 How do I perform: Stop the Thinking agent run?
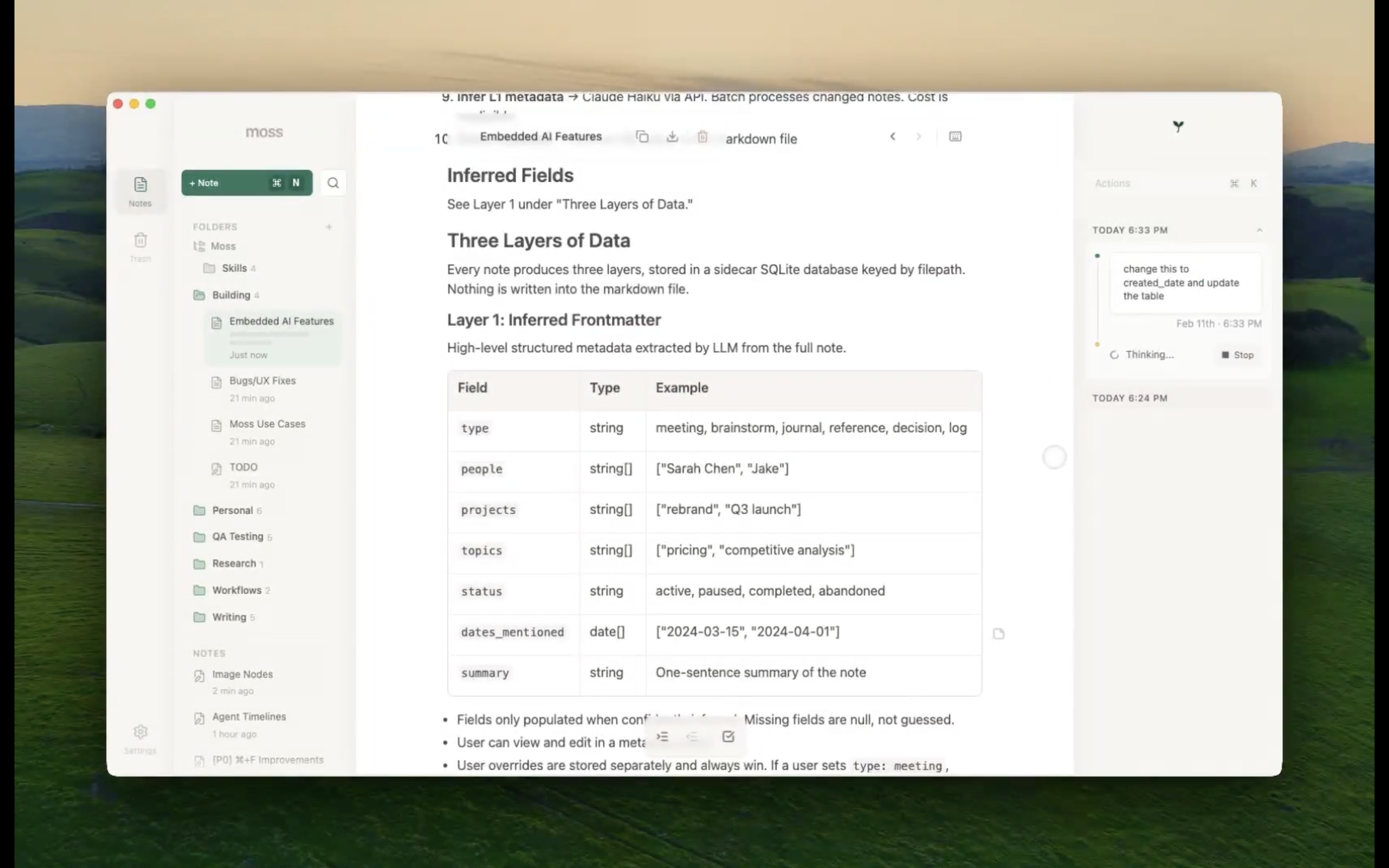click(1238, 355)
